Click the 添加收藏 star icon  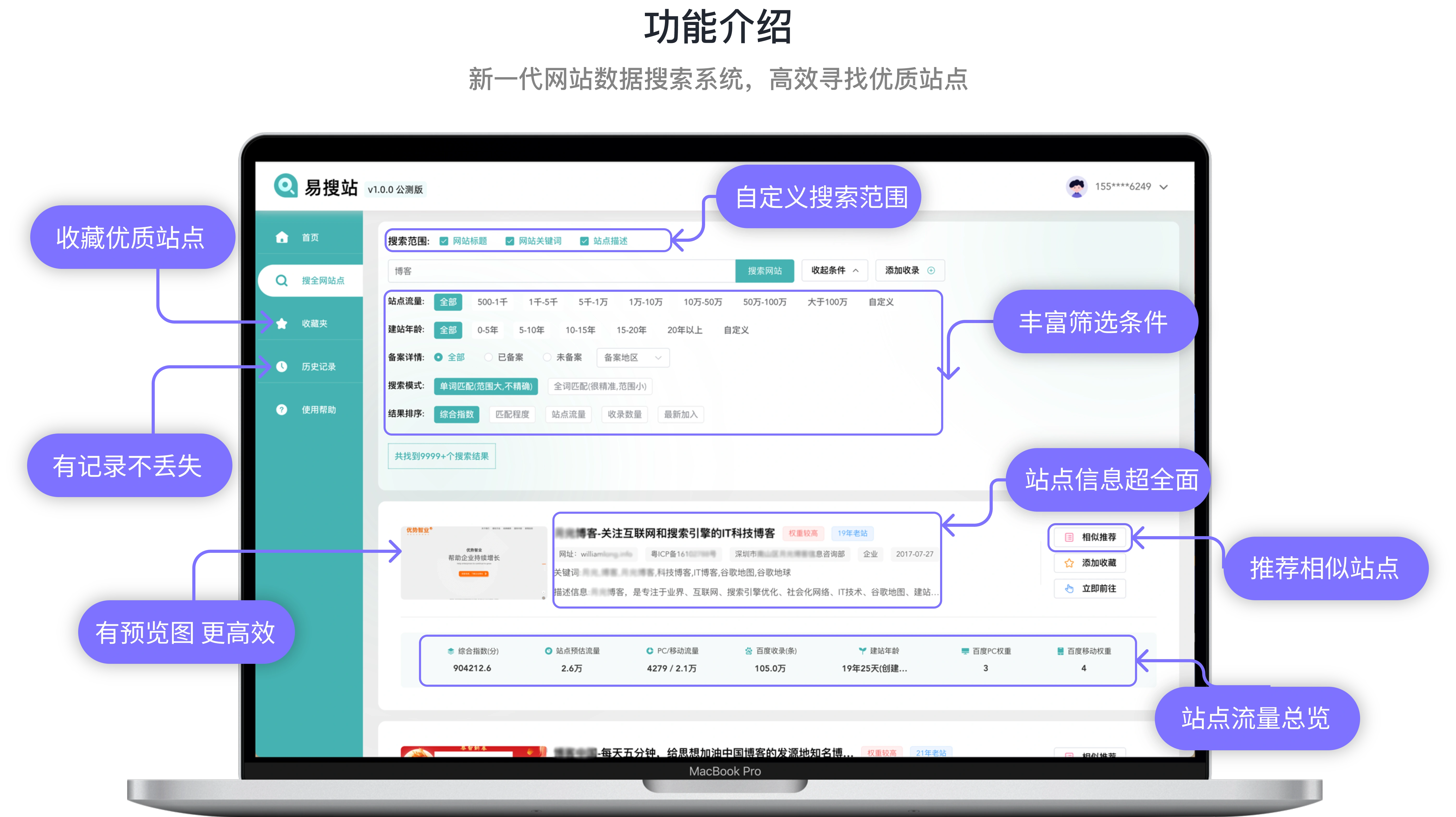pos(1068,563)
